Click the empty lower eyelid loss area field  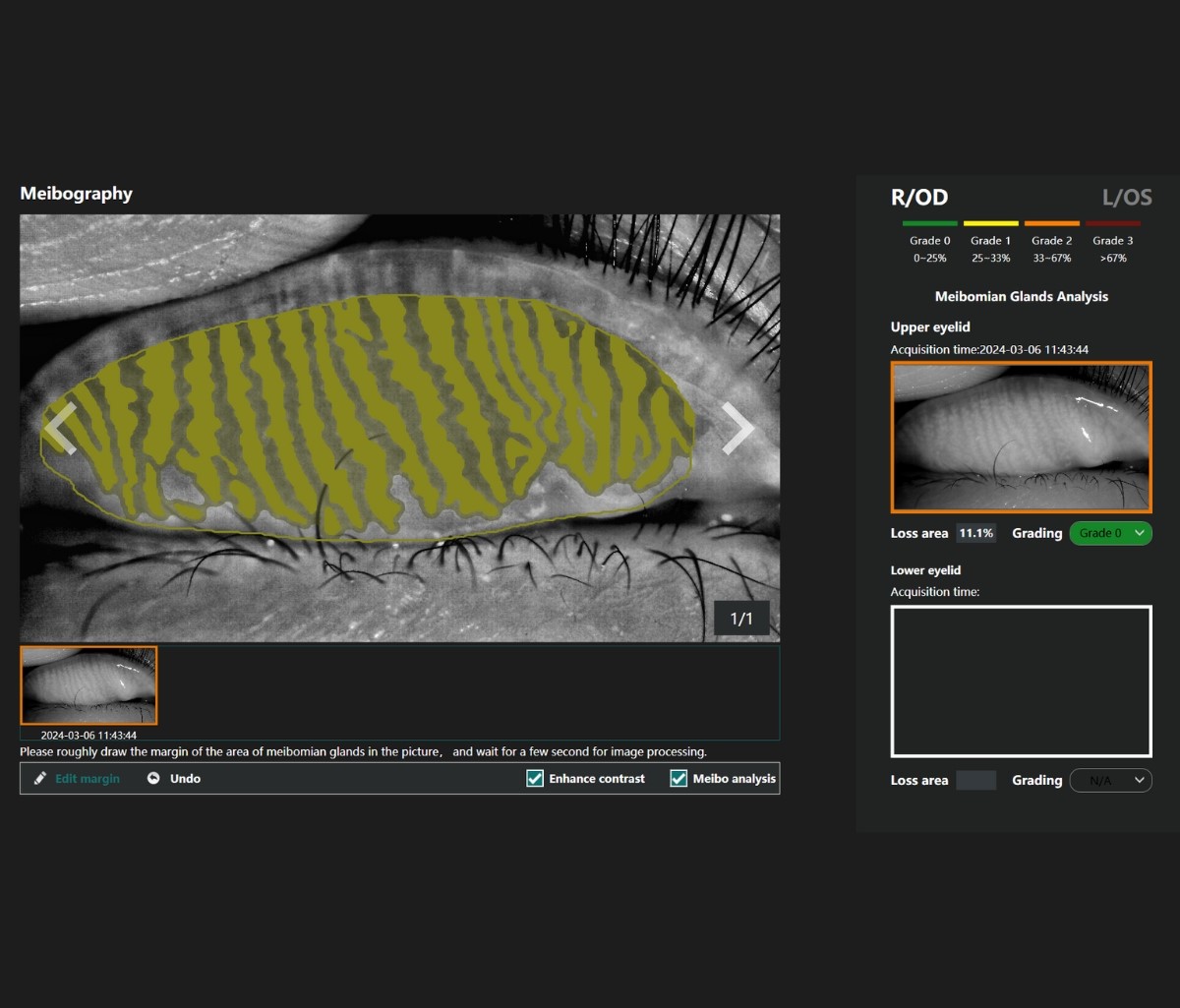(975, 780)
